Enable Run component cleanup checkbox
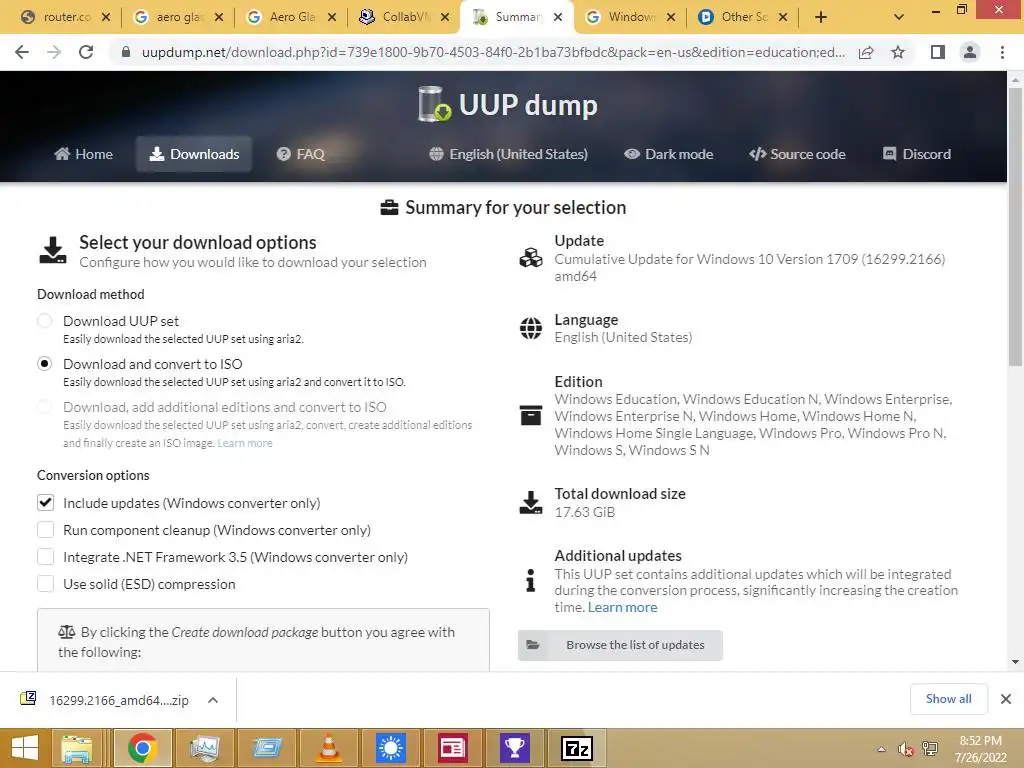This screenshot has width=1024, height=768. (45, 530)
